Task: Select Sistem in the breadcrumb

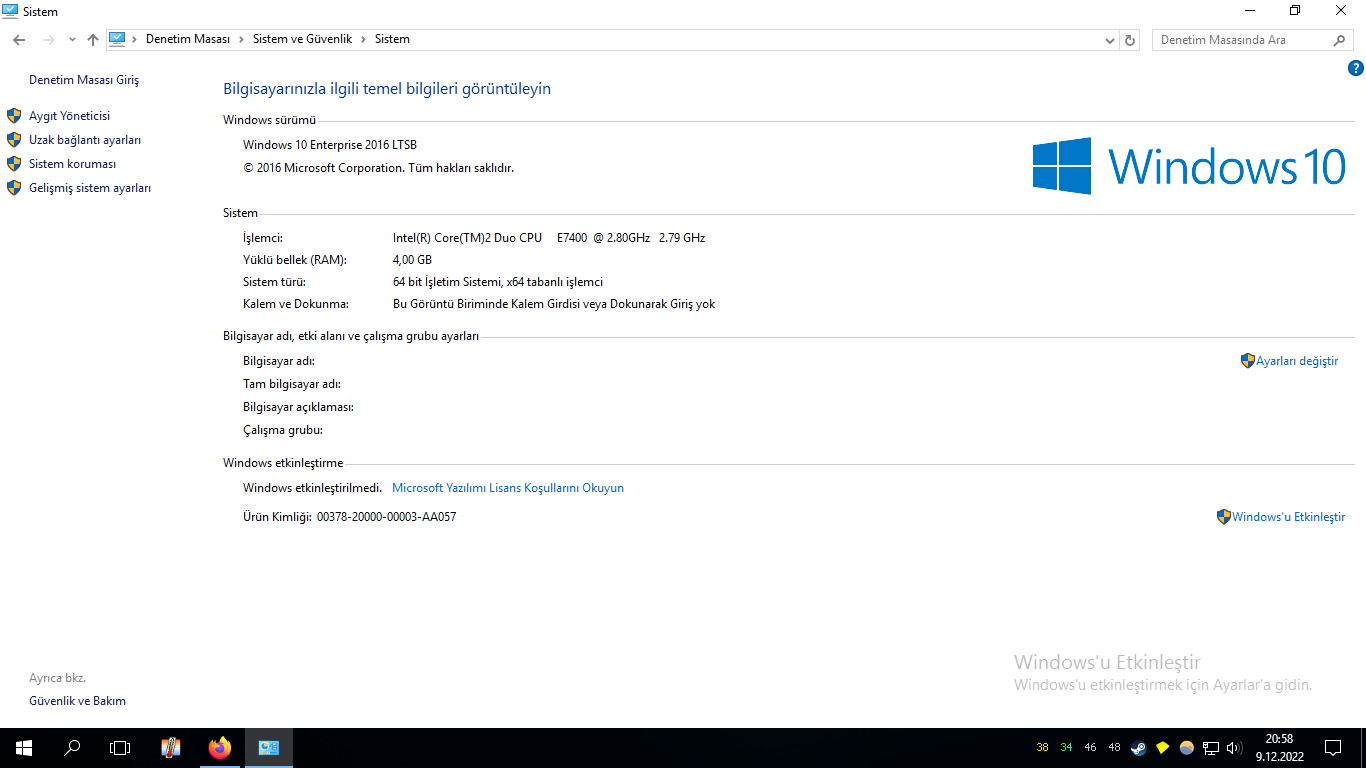Action: (x=392, y=40)
